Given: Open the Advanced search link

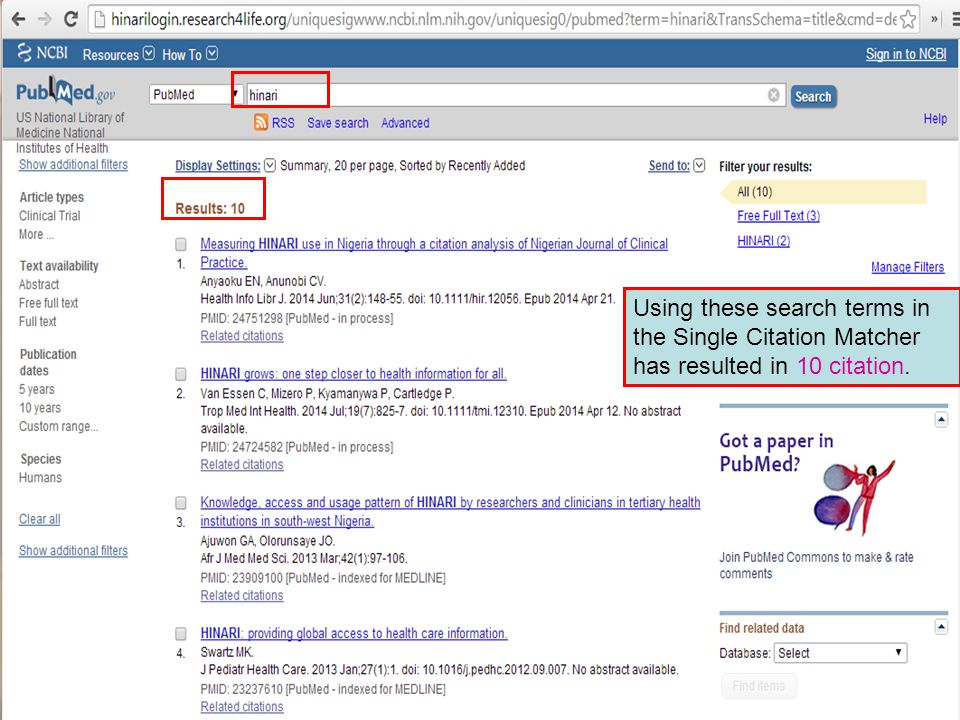Looking at the screenshot, I should click(405, 122).
